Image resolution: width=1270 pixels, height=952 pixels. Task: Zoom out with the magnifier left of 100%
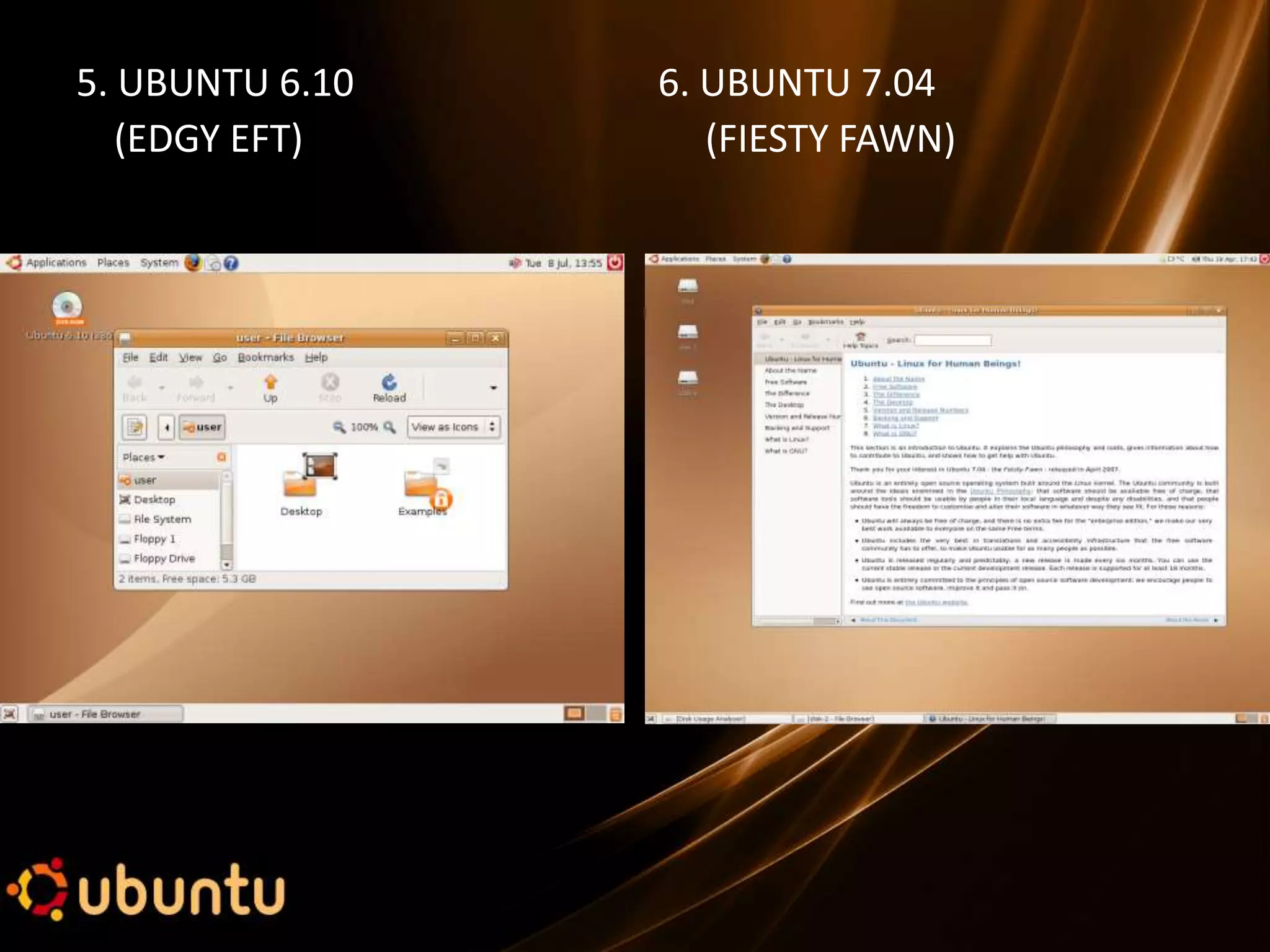(x=339, y=427)
